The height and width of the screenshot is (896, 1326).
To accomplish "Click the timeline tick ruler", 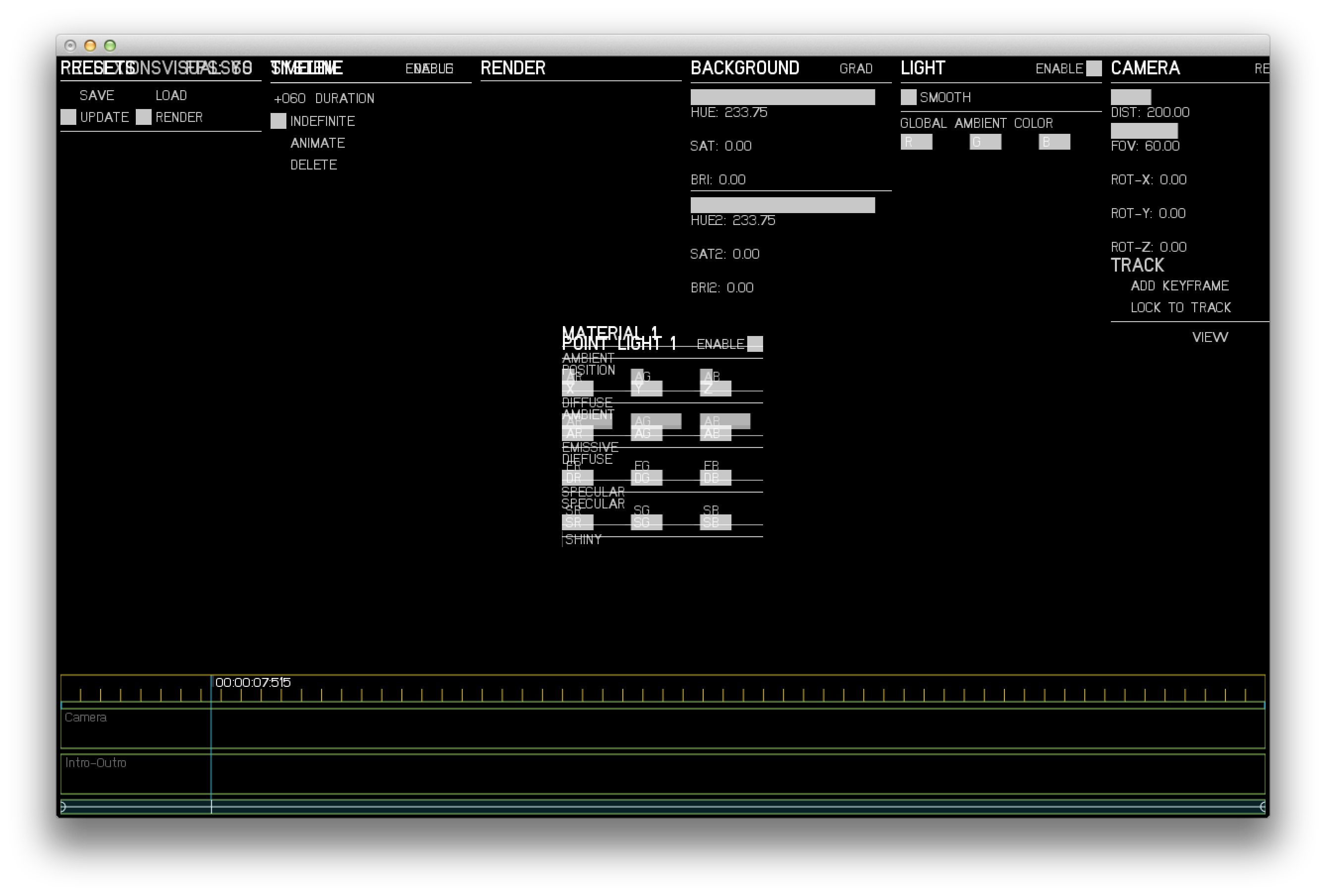I will pyautogui.click(x=663, y=689).
